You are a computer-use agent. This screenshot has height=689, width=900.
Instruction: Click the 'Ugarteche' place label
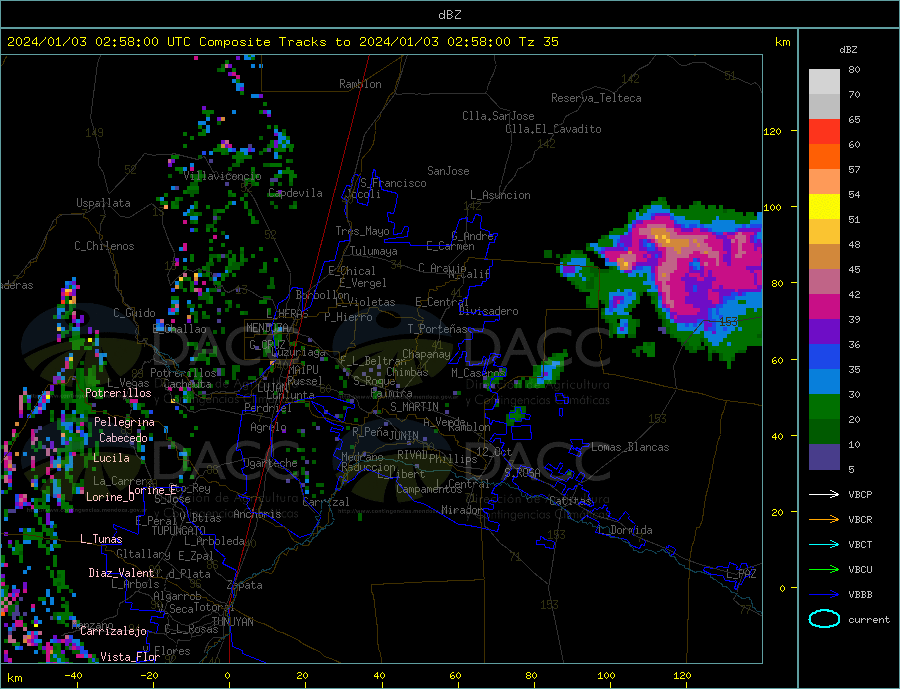pyautogui.click(x=270, y=463)
